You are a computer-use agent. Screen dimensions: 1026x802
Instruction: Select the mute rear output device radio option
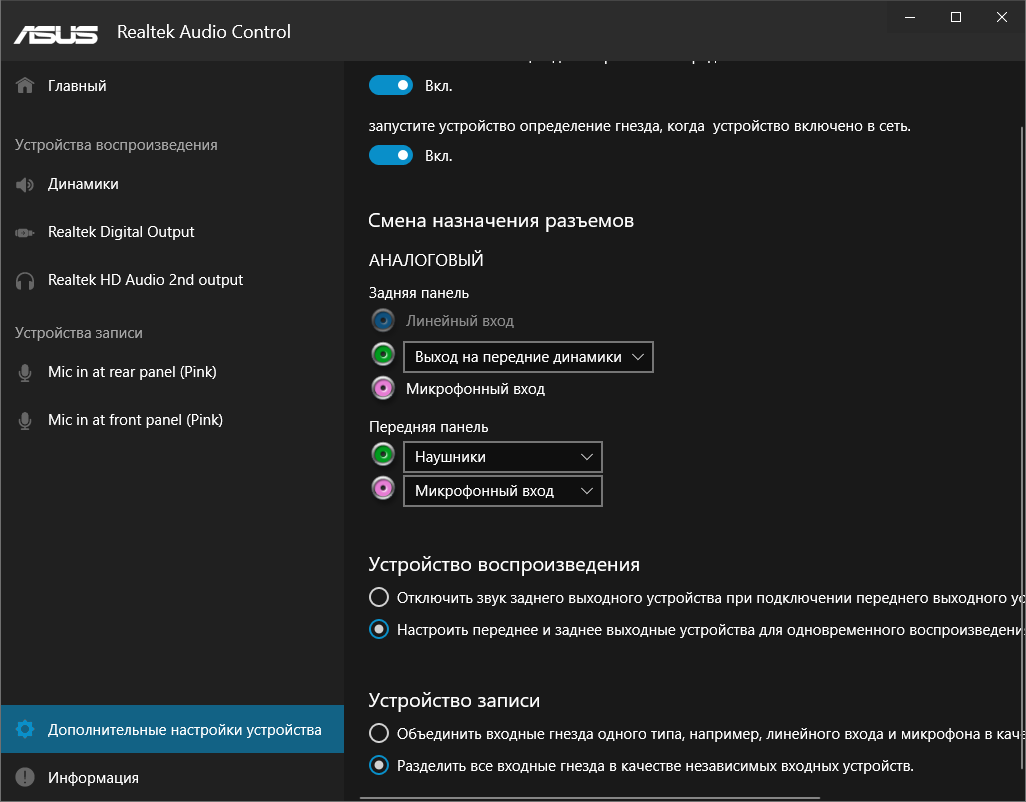click(x=379, y=598)
